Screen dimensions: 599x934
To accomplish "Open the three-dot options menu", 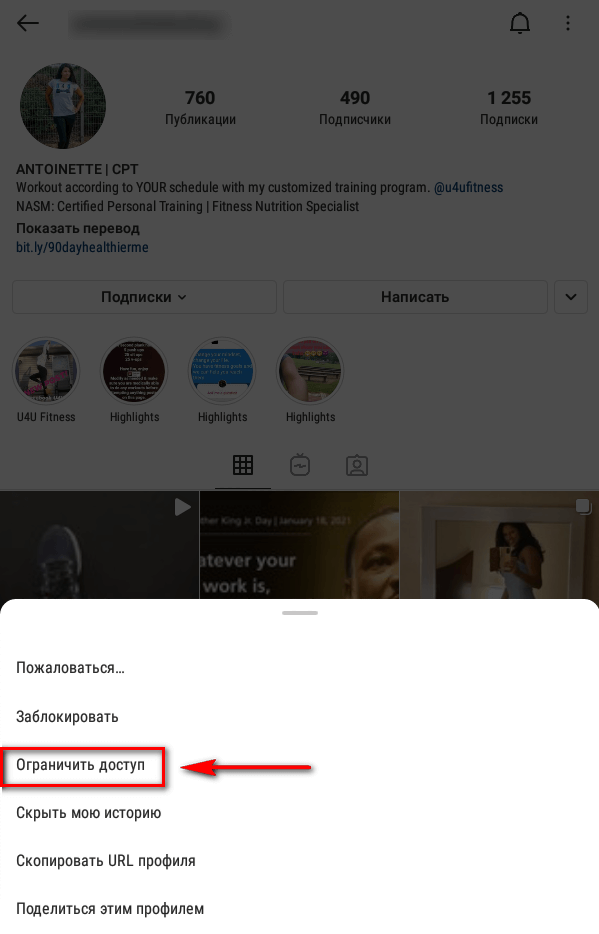I will click(567, 23).
